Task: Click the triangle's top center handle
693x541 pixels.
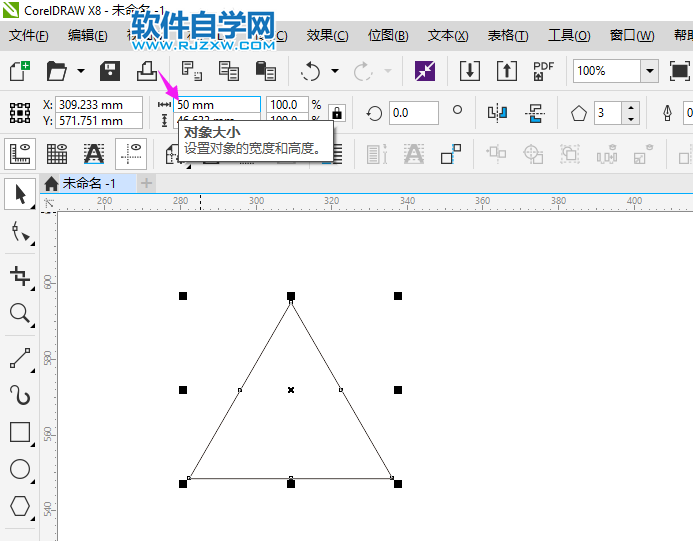Action: click(291, 296)
